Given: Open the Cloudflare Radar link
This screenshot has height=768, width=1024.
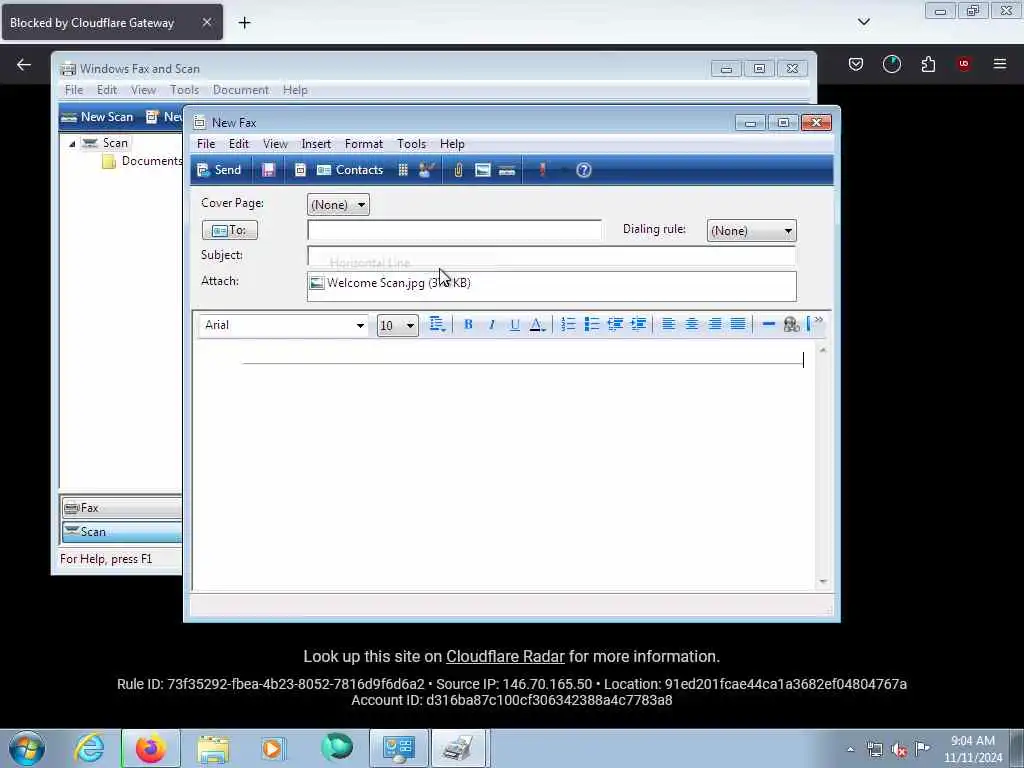Looking at the screenshot, I should point(505,656).
